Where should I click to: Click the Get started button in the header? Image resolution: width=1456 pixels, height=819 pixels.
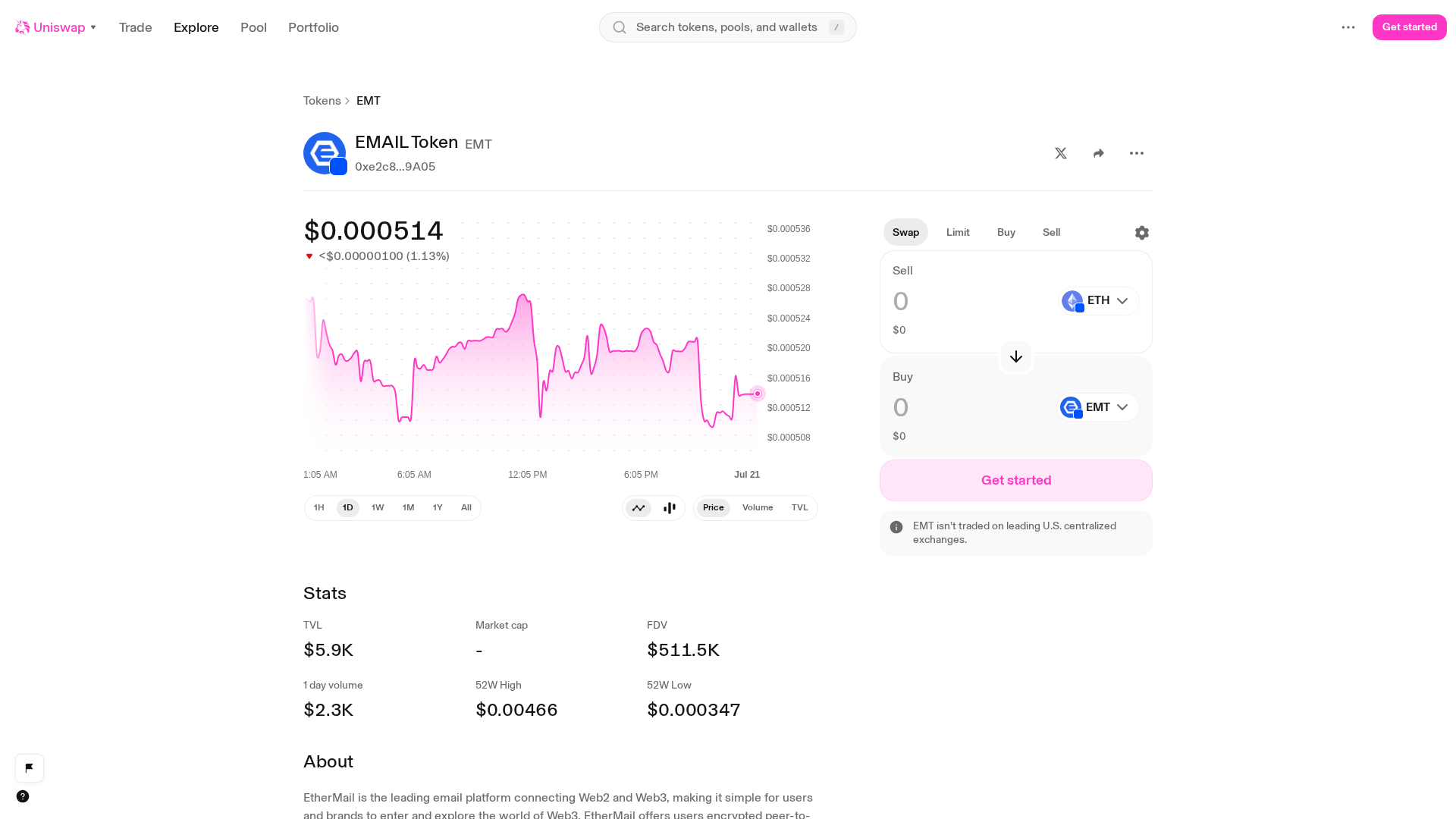pos(1409,27)
